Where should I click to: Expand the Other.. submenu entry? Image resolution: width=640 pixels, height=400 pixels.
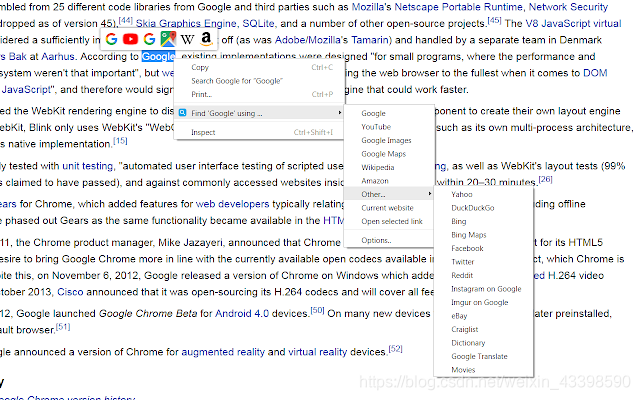389,194
